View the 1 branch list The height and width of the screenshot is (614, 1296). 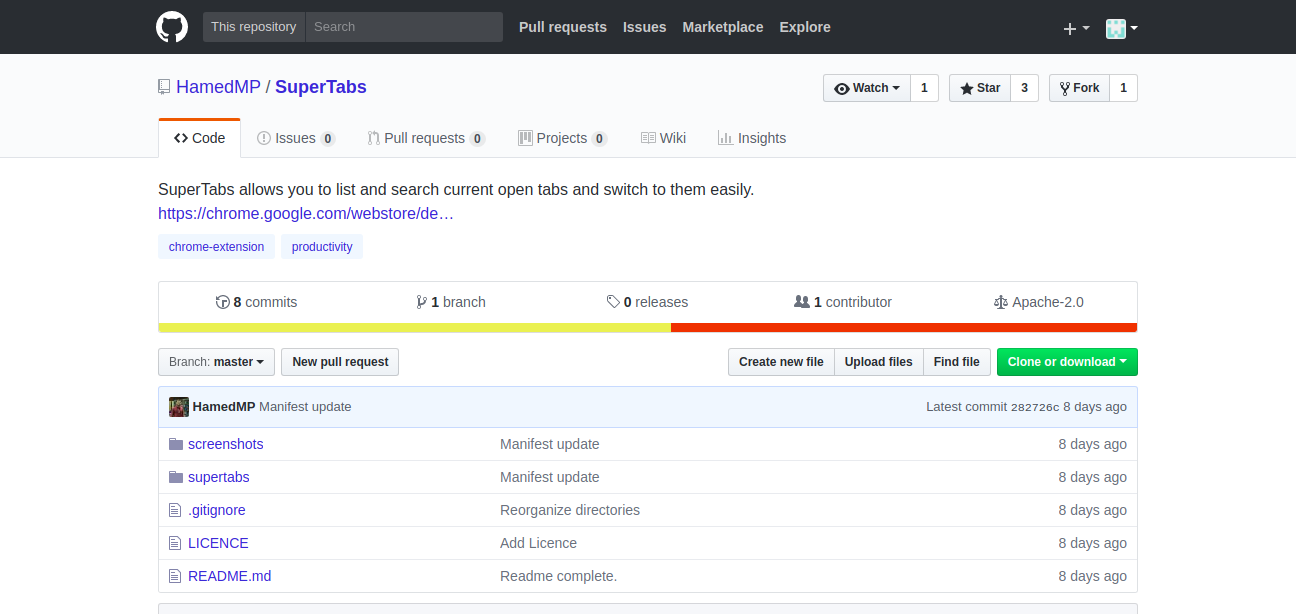[451, 302]
